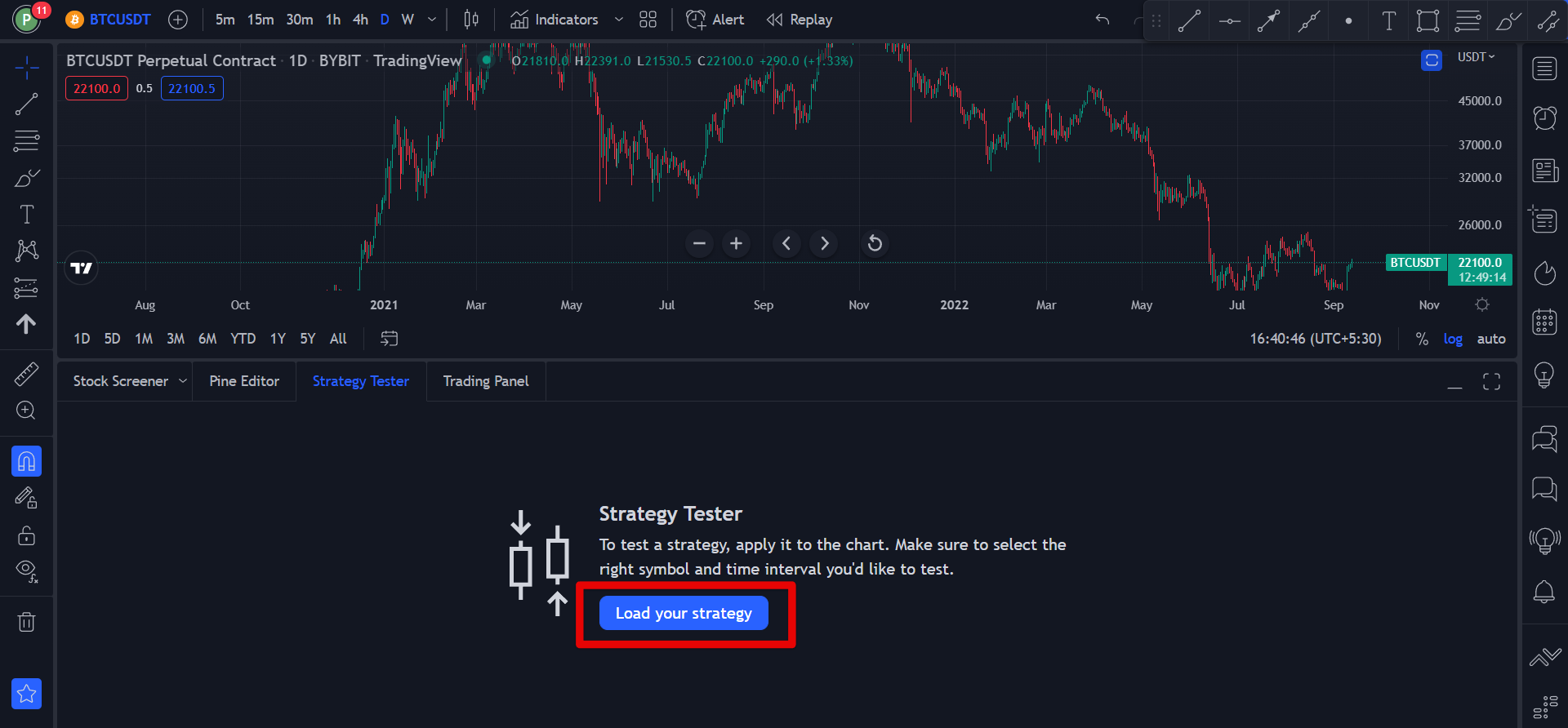Activate the zoom in tool
The image size is (1568, 728).
[26, 411]
